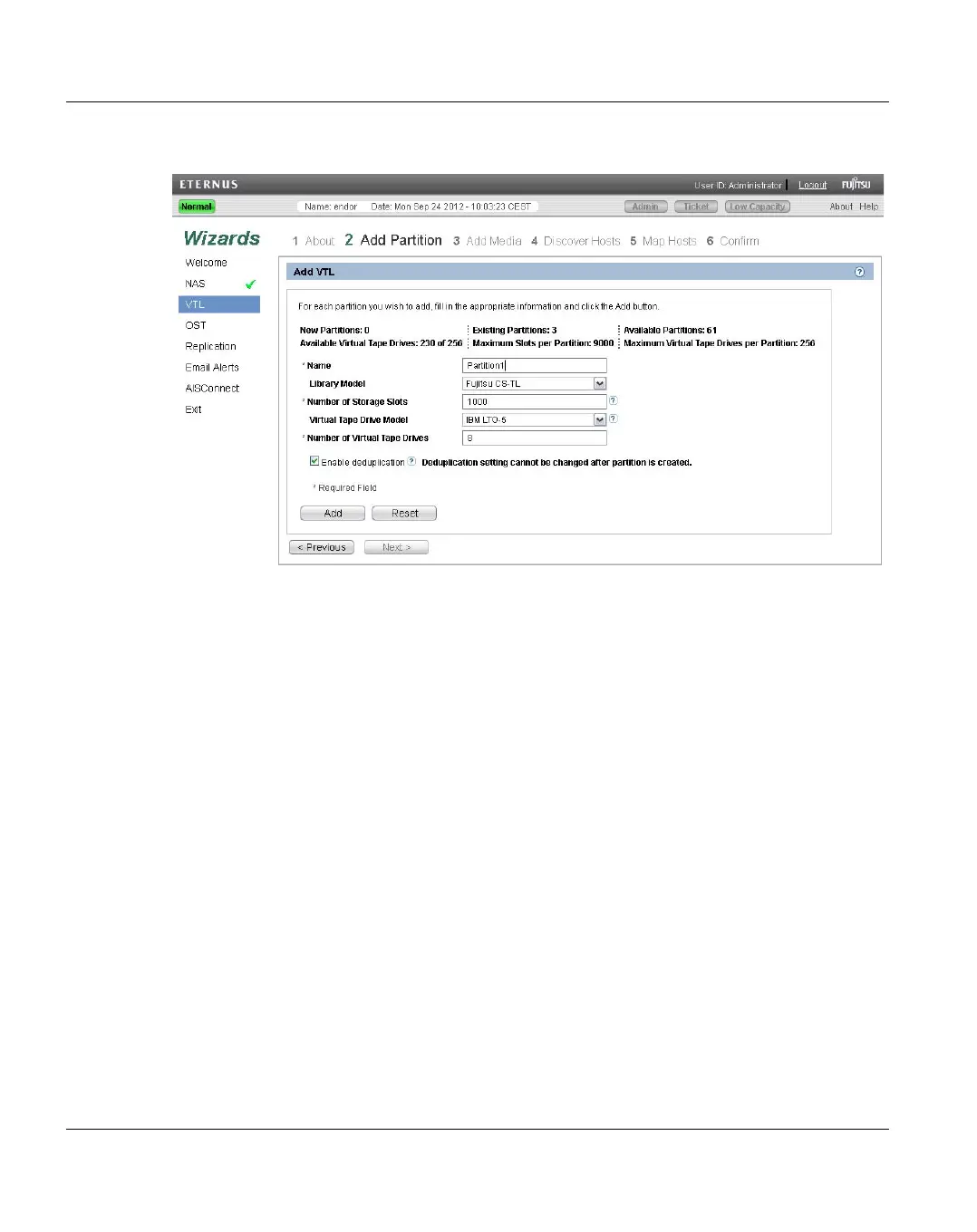The height and width of the screenshot is (1232, 977).
Task: Click the 'User ID: Administrator' text
Action: tap(738, 185)
